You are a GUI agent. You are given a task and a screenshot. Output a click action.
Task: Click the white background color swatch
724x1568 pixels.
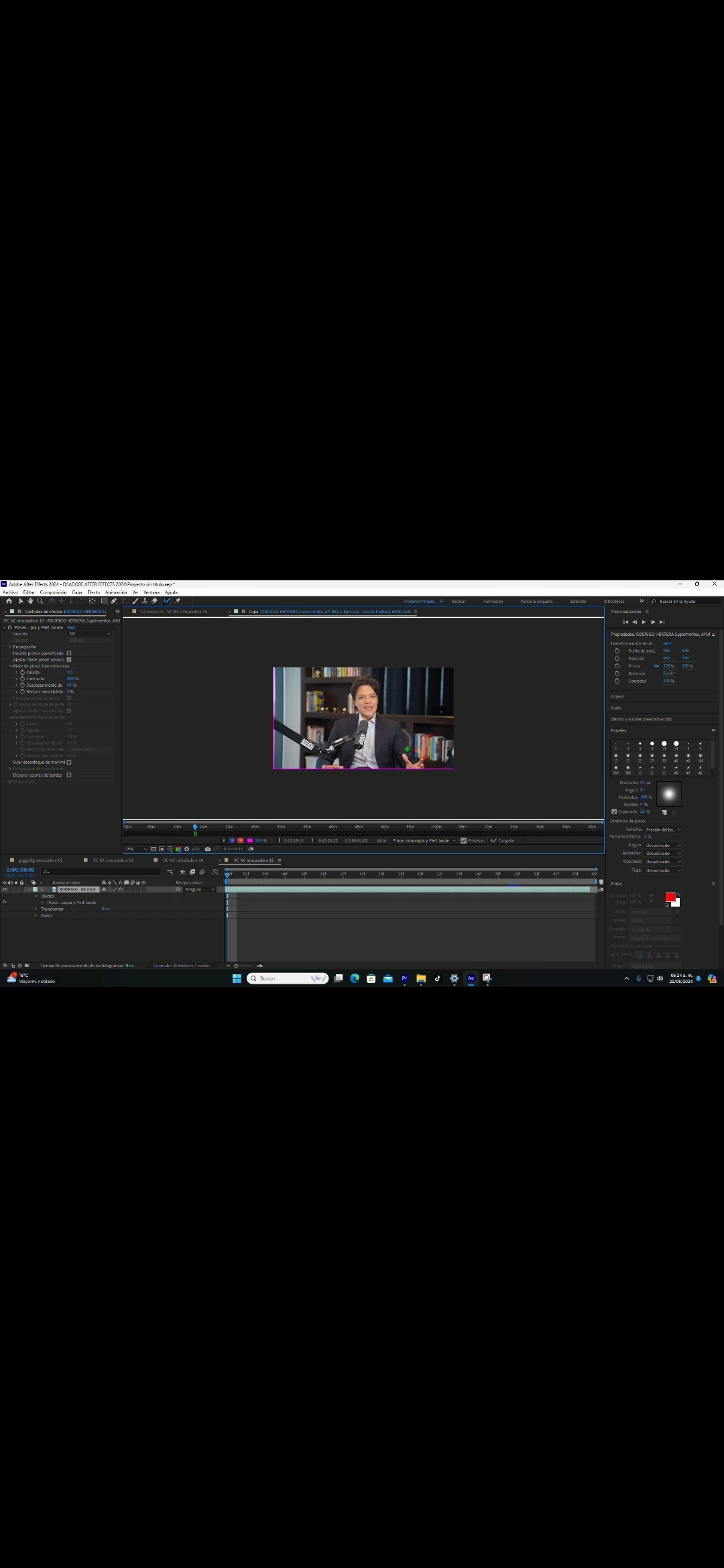(677, 903)
